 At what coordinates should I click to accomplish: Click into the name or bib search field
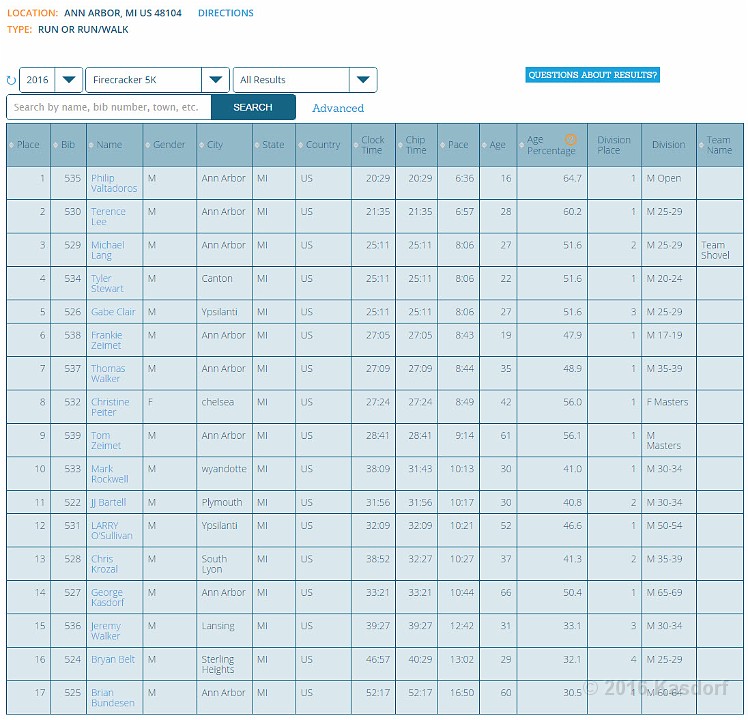pos(108,107)
